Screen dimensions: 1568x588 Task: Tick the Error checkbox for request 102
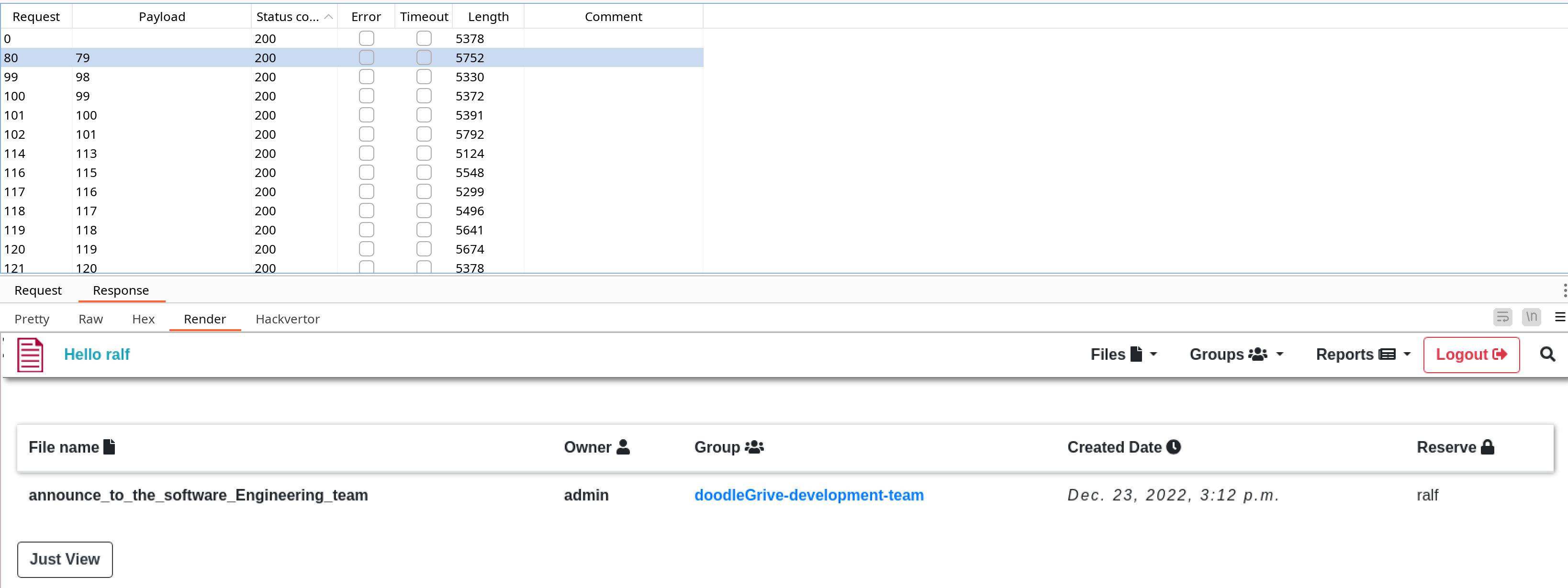(367, 134)
